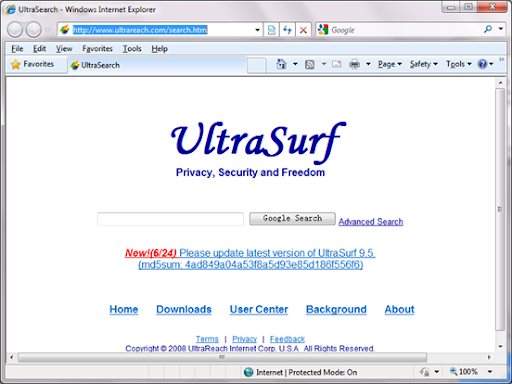Click the command bar overflow chevron
This screenshot has height=384, width=512.
click(501, 59)
